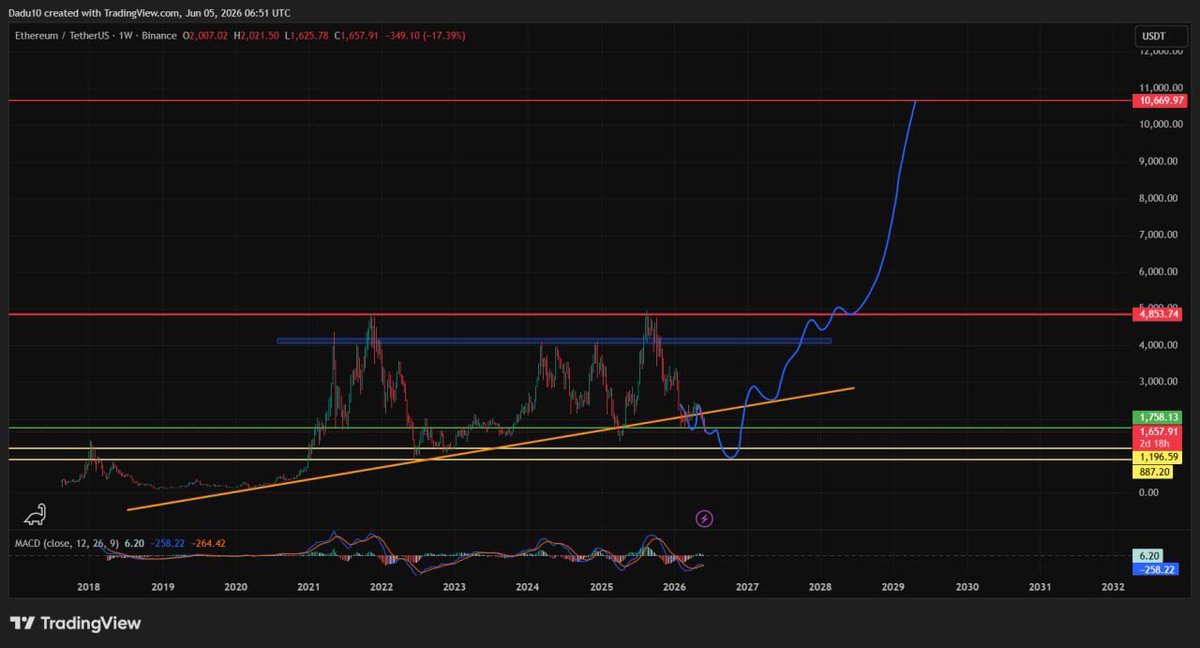
Task: Click the 6,000.00 price axis label
Action: 1156,271
